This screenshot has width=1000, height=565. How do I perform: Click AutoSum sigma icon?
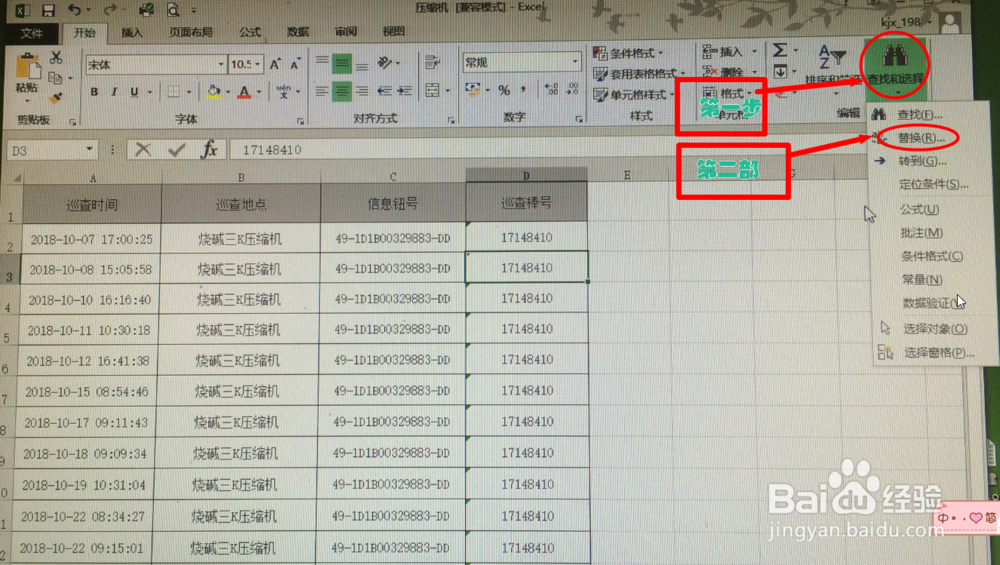point(780,50)
